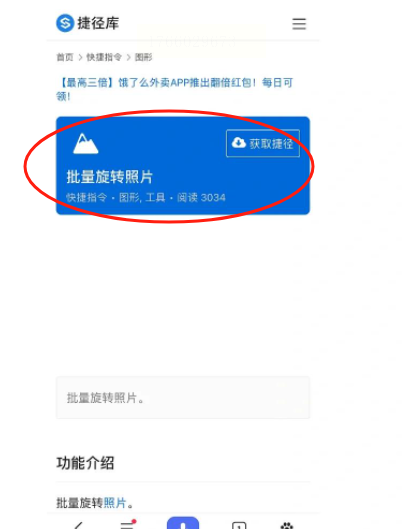This screenshot has width=402, height=529.
Task: Click the white mountain icon in the blue card
Action: pyautogui.click(x=86, y=144)
